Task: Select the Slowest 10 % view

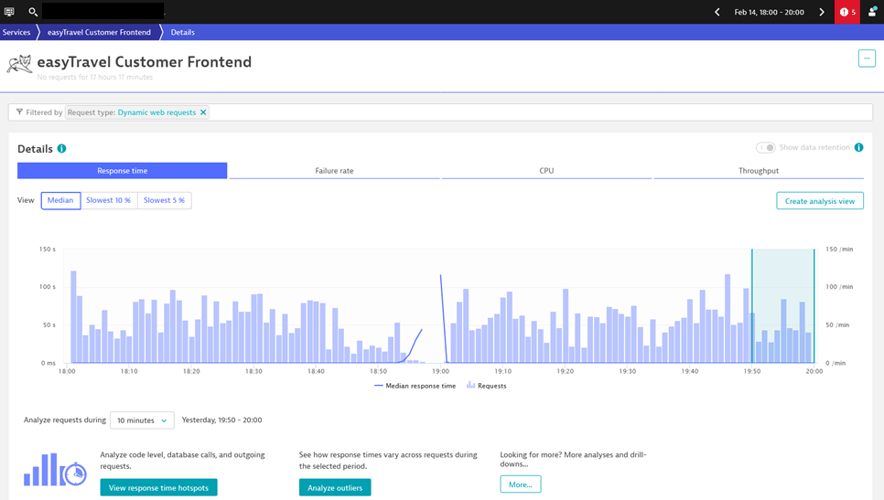Action: click(108, 200)
